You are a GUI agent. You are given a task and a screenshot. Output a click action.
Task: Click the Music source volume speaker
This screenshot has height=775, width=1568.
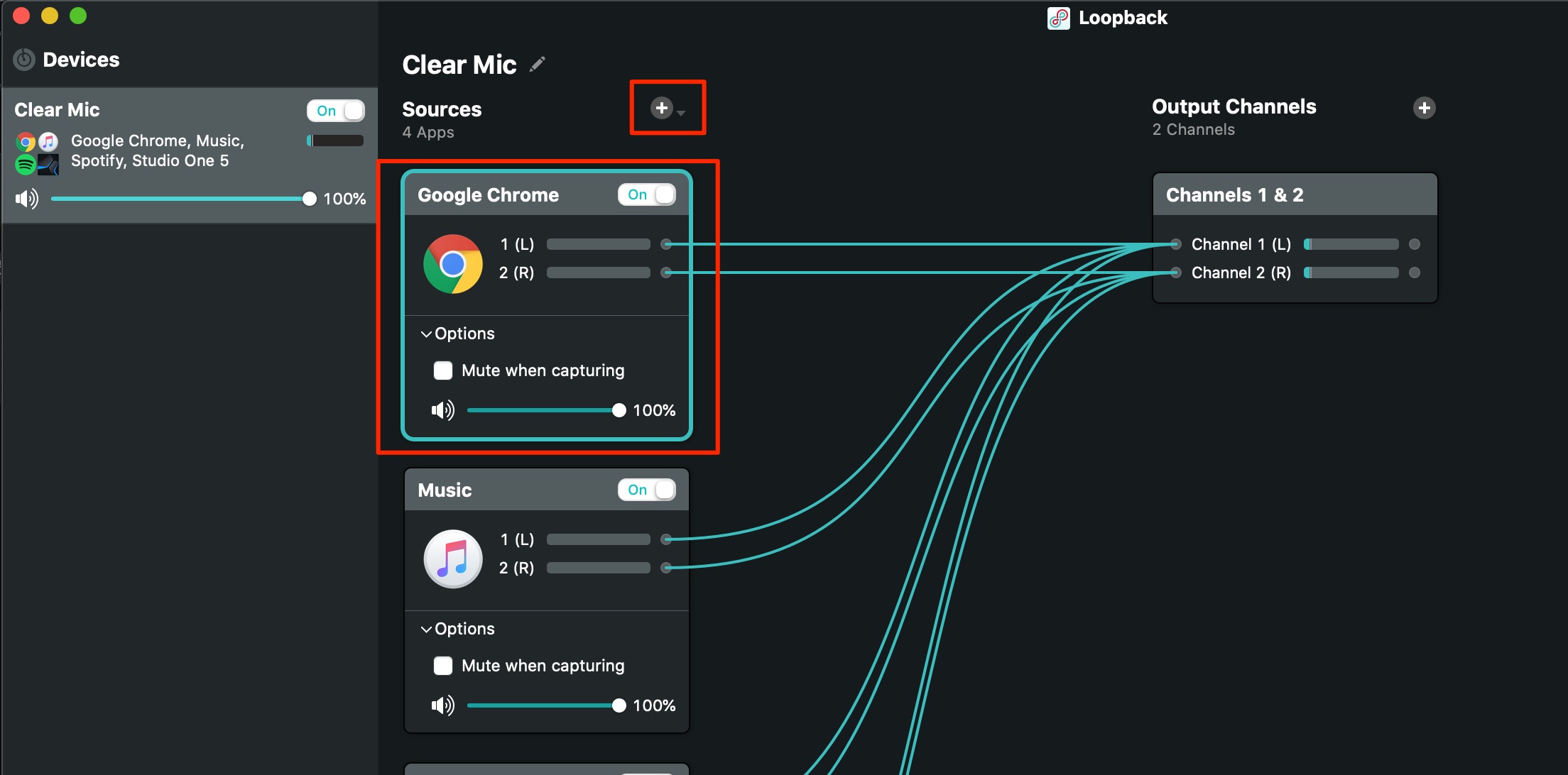click(x=443, y=705)
